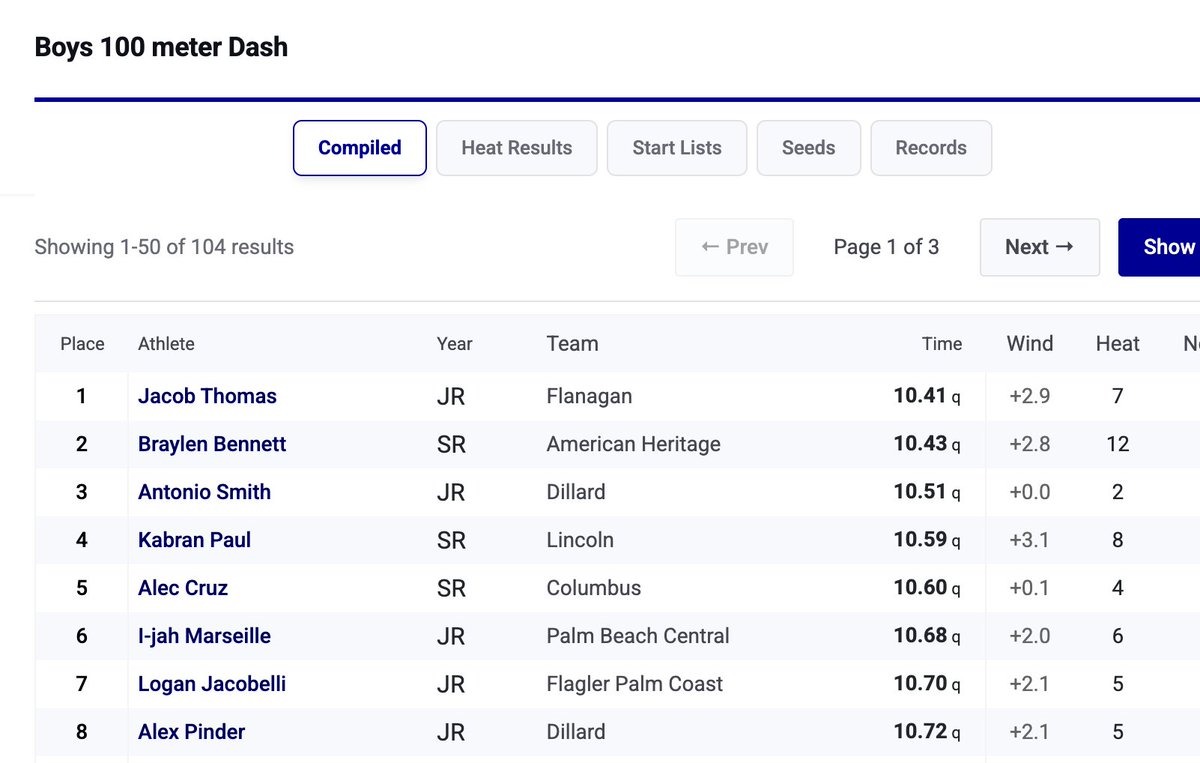Click the Boys 100 meter Dash heading
The image size is (1200, 763).
point(161,47)
